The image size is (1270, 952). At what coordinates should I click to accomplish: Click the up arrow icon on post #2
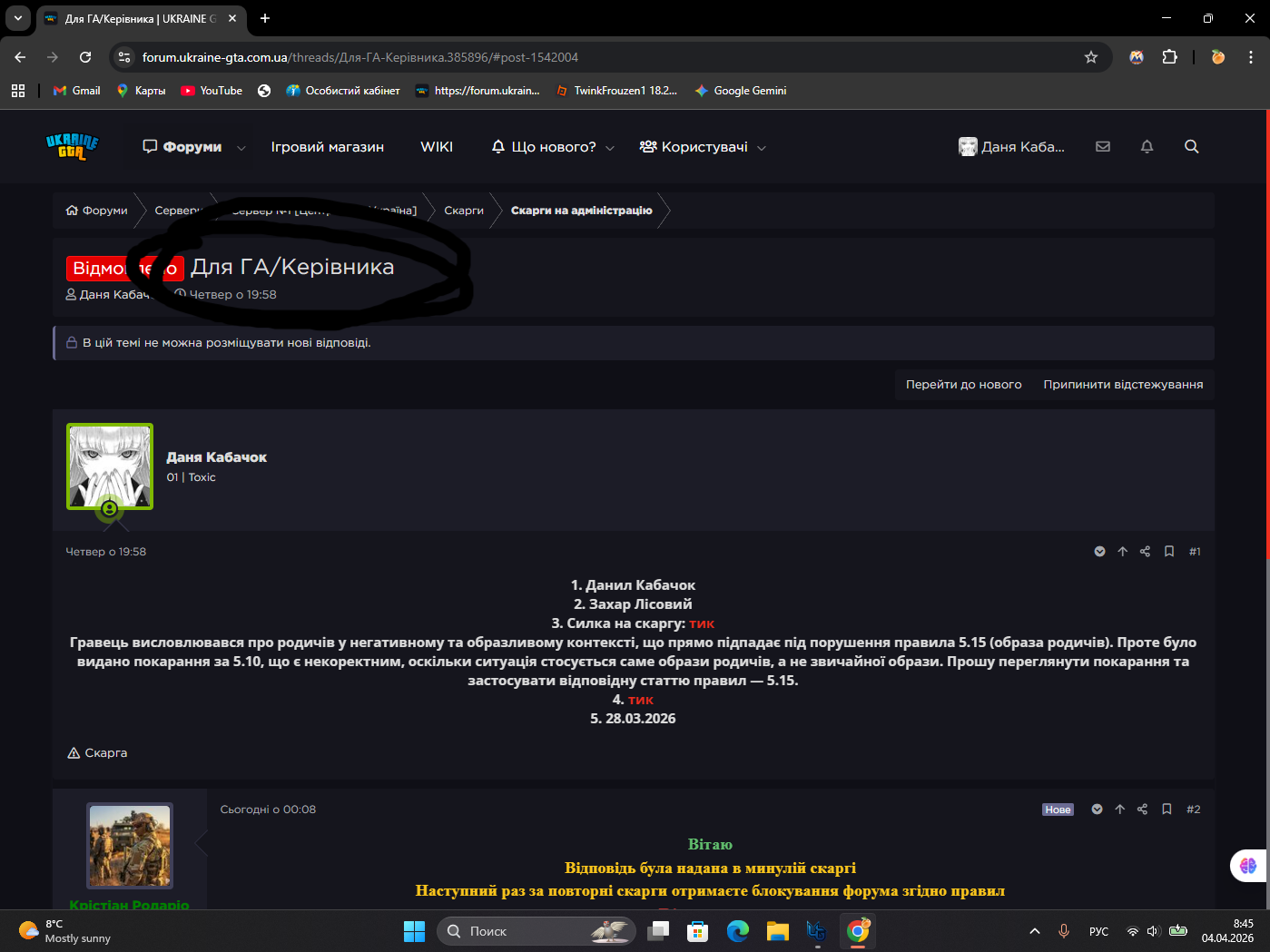pyautogui.click(x=1120, y=810)
